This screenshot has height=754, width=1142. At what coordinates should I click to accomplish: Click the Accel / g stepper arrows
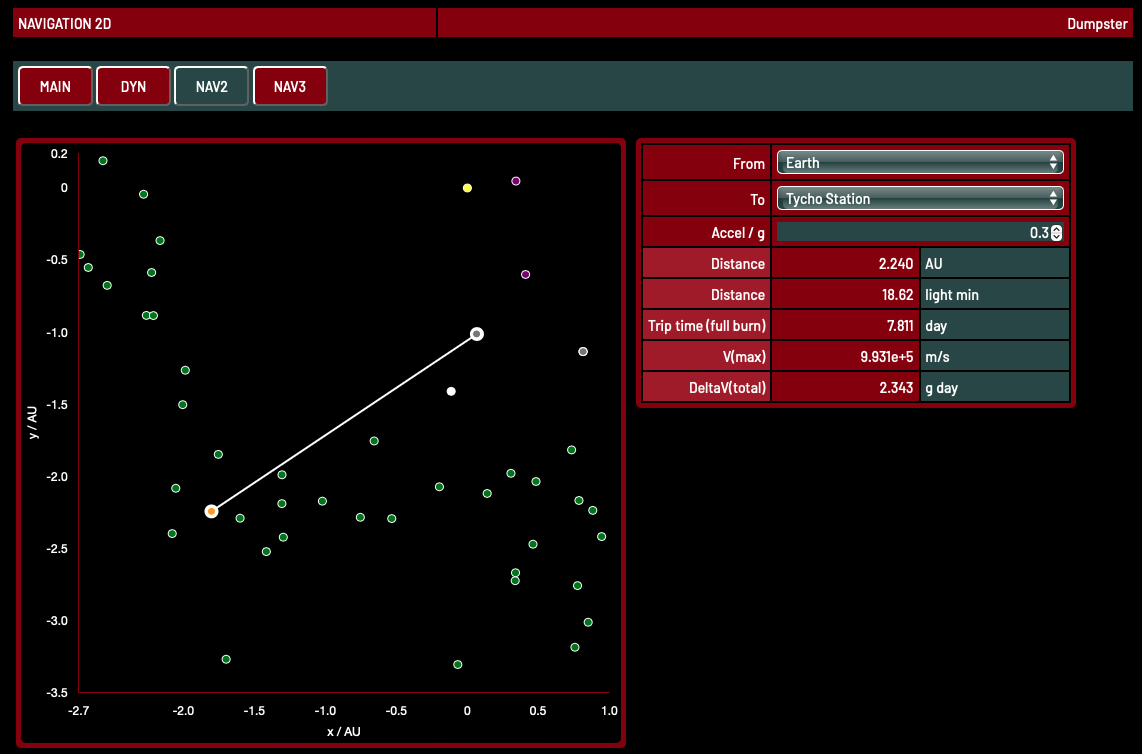1057,233
